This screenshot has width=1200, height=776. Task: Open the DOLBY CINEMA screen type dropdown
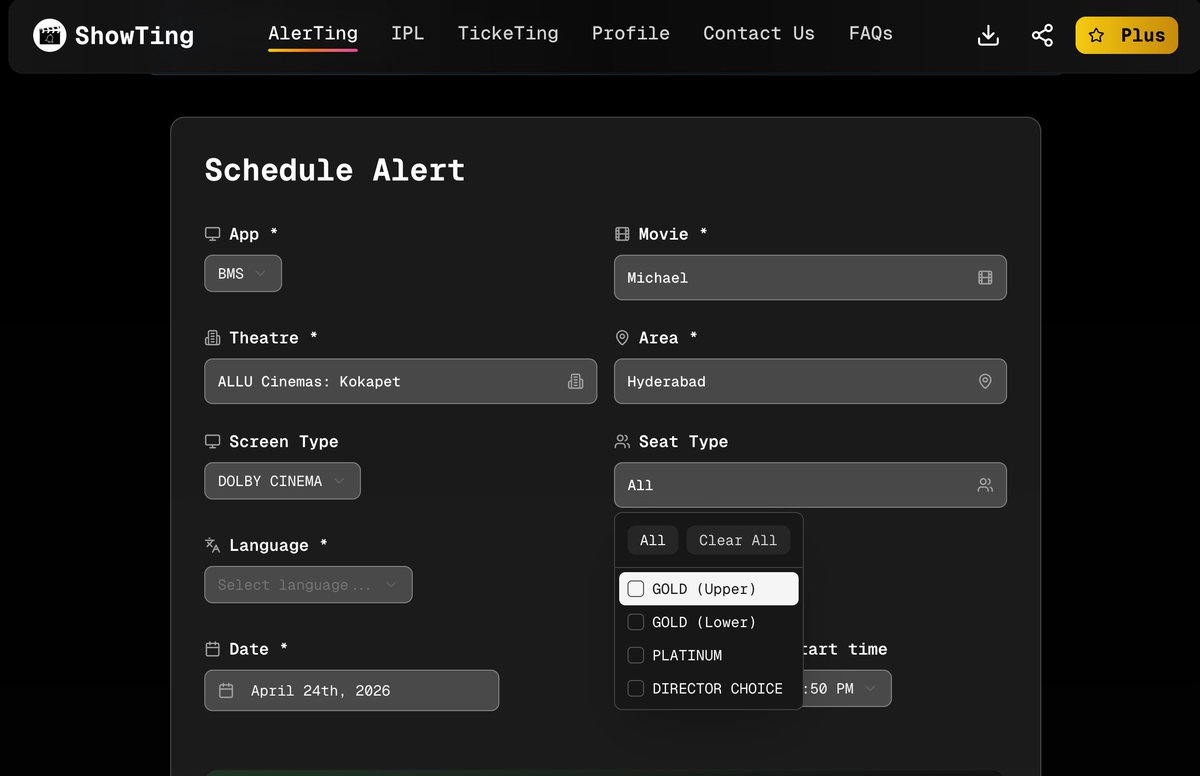[282, 481]
